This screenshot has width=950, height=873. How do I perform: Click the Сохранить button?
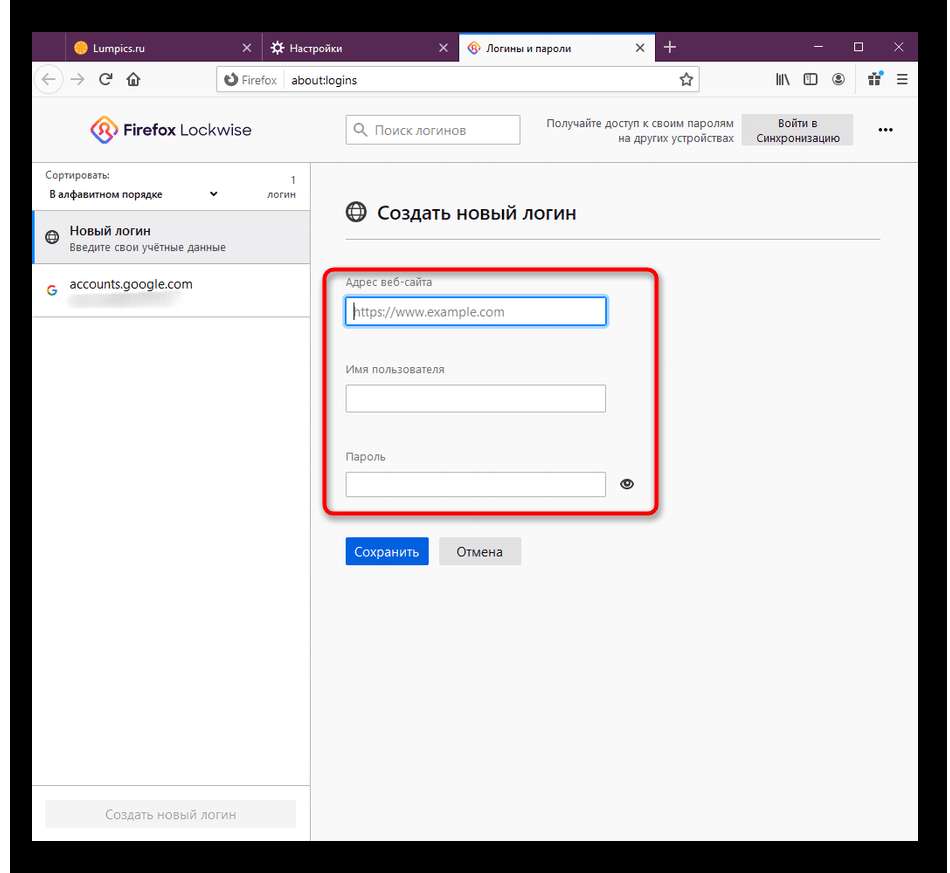coord(387,551)
